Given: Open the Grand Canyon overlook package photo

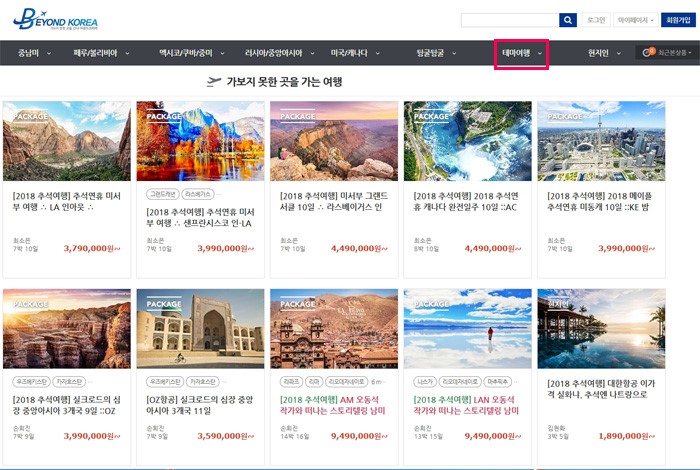Looking at the screenshot, I should pyautogui.click(x=334, y=141).
